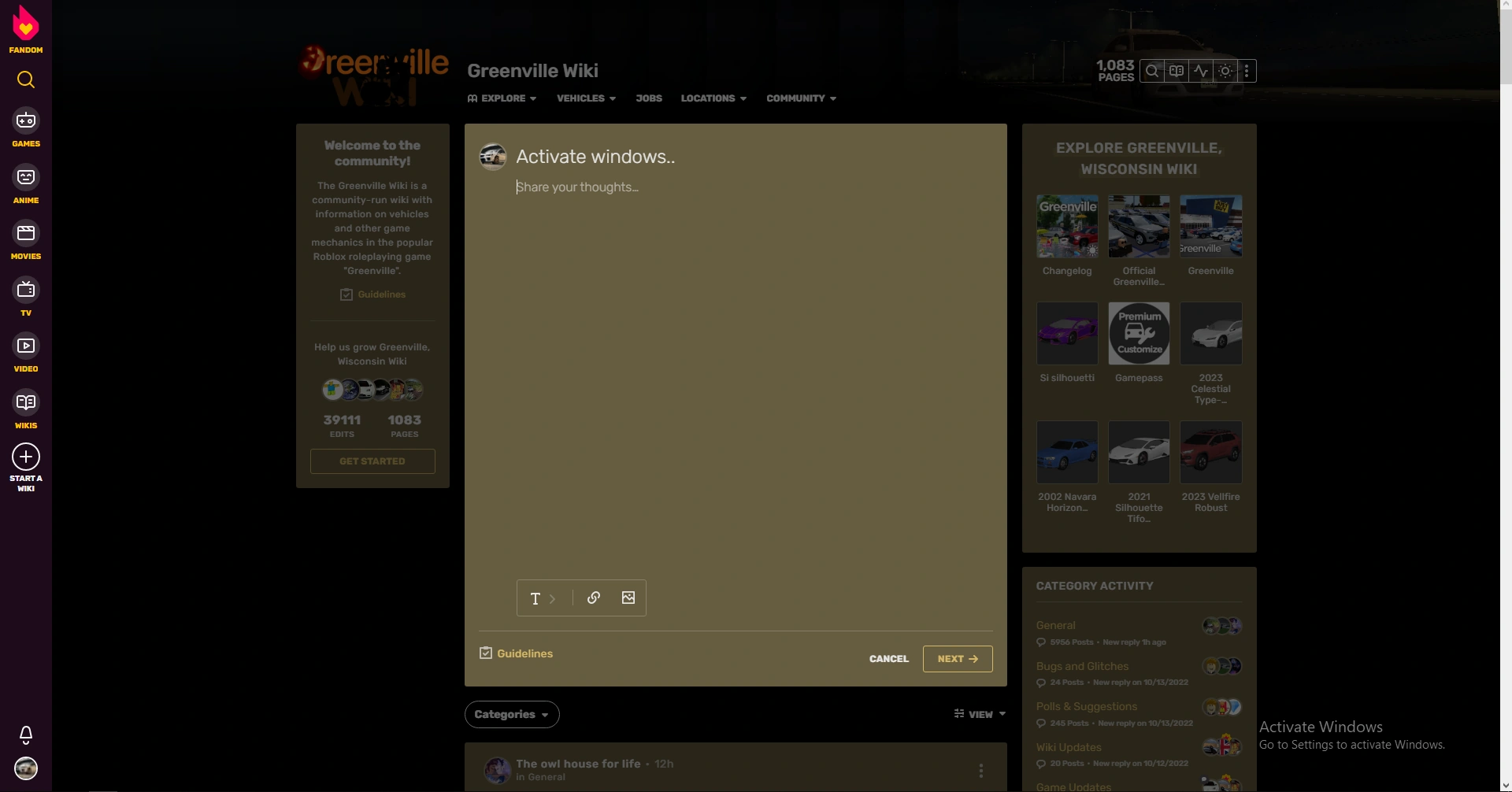The image size is (1512, 792).
Task: Click the wiki search magnifier icon
Action: [1152, 71]
